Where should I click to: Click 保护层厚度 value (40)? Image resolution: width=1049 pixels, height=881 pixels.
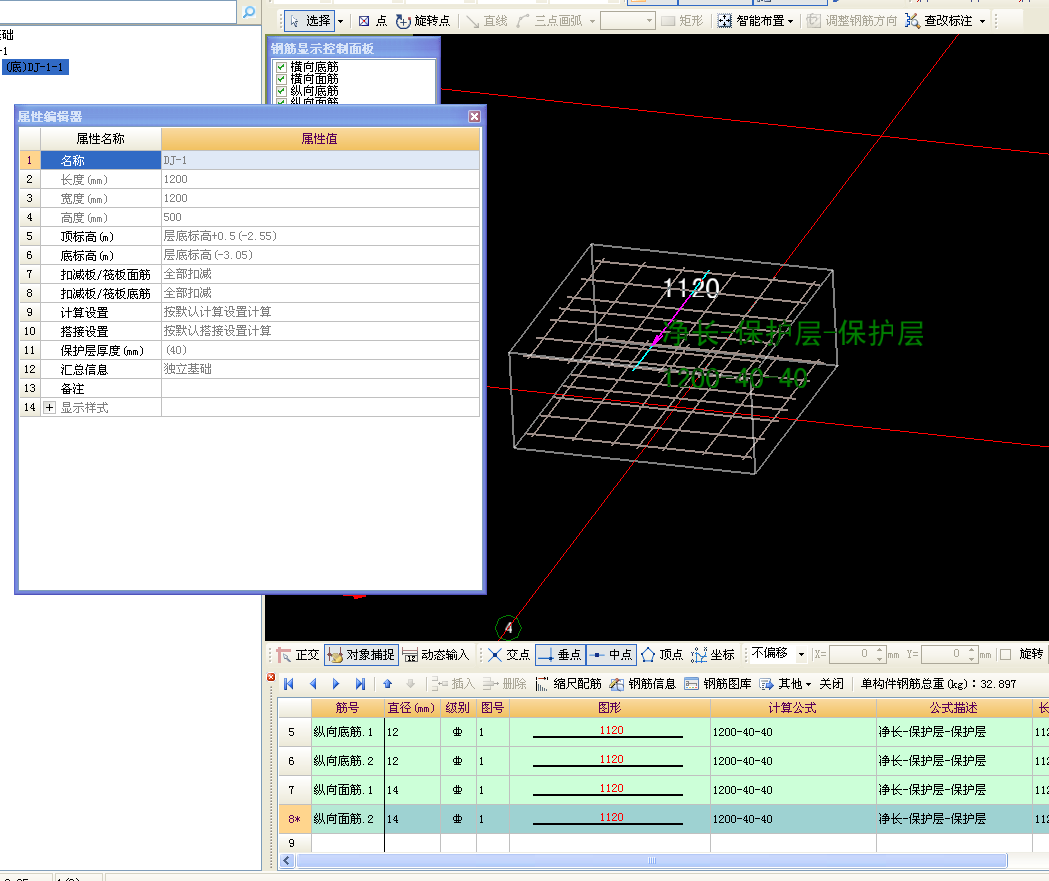(x=320, y=351)
